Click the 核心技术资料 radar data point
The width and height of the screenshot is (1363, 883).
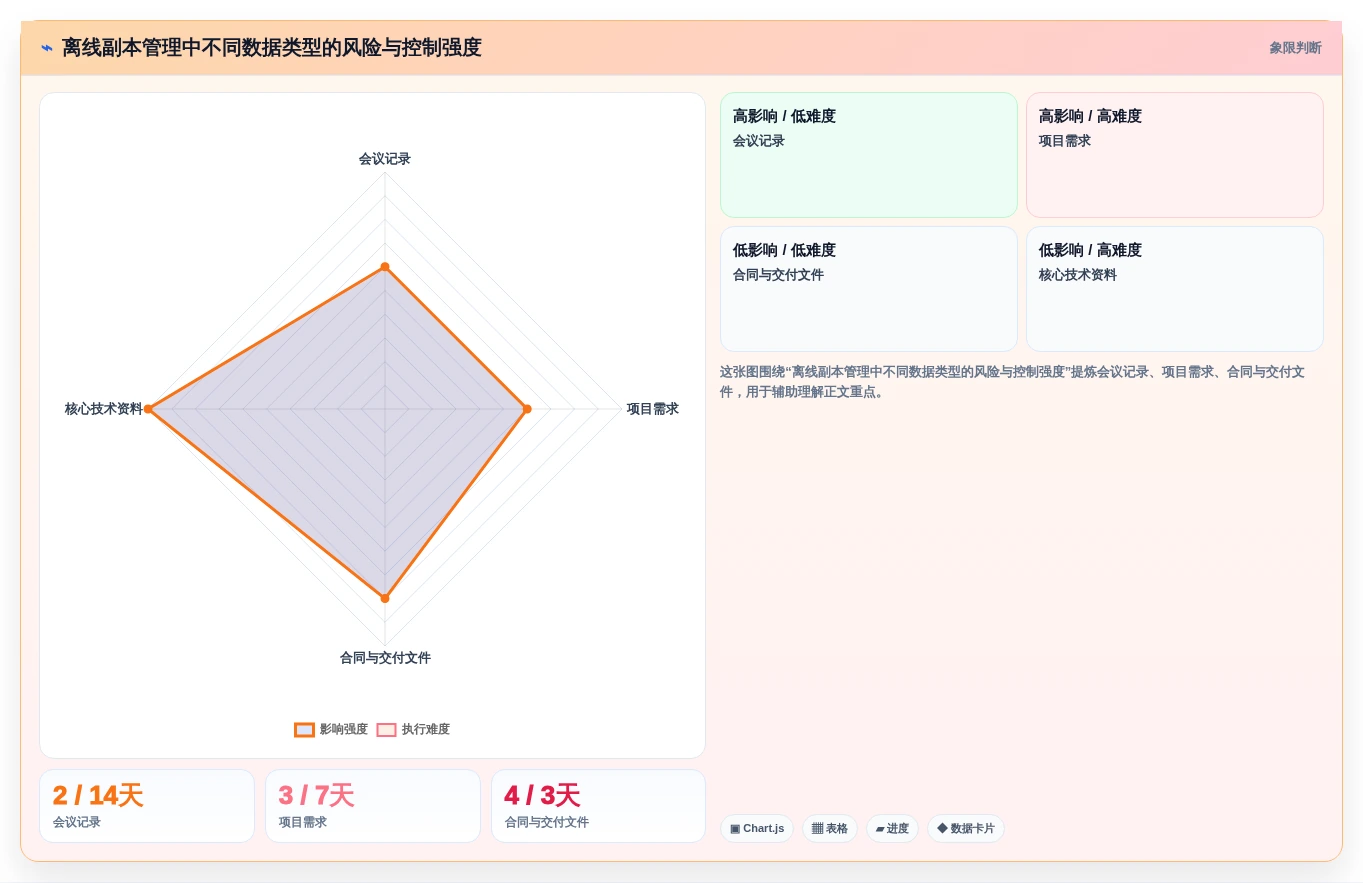pos(148,409)
